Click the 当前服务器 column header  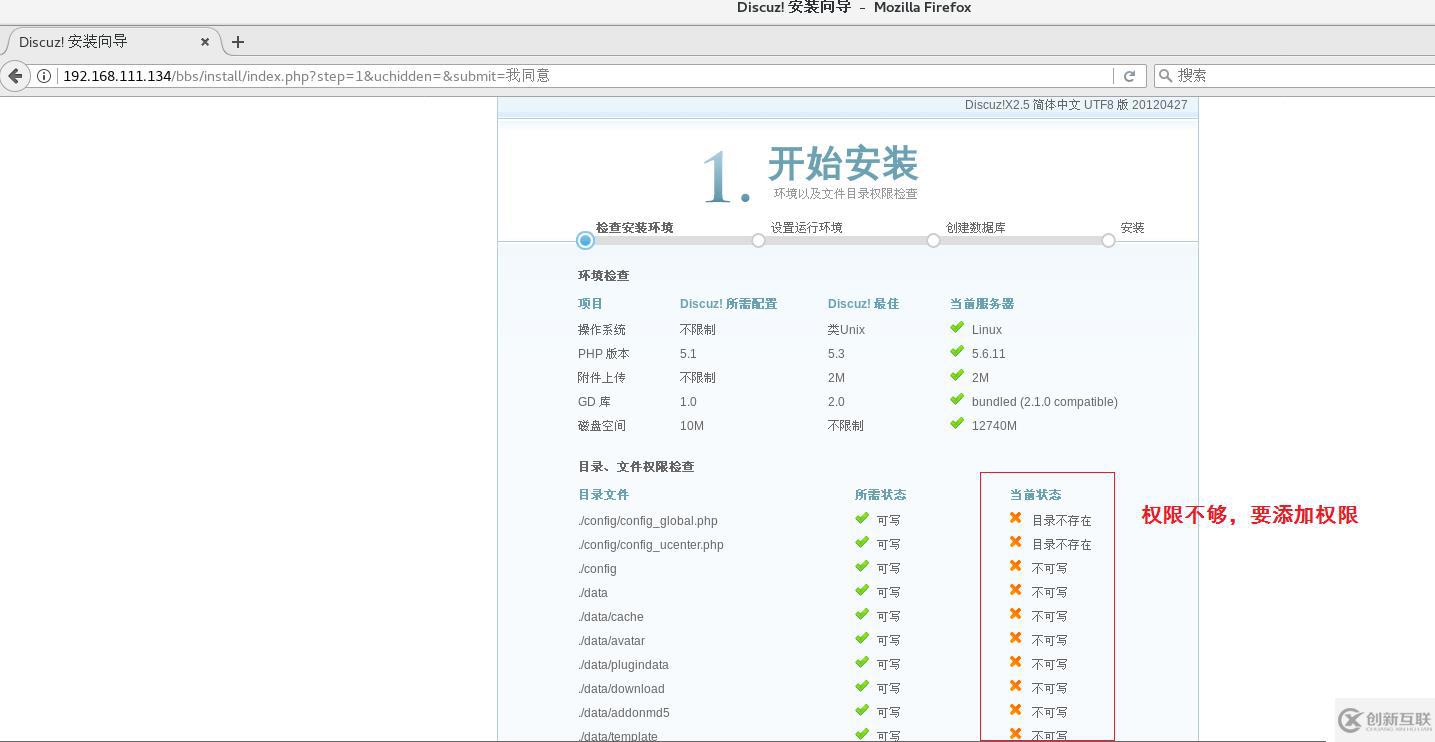coord(982,304)
